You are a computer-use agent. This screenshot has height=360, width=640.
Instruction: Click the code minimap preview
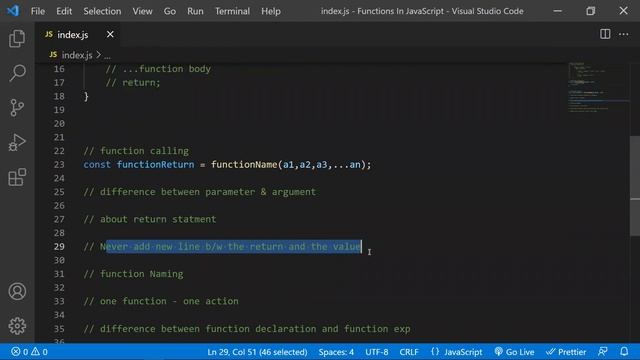[x=598, y=87]
